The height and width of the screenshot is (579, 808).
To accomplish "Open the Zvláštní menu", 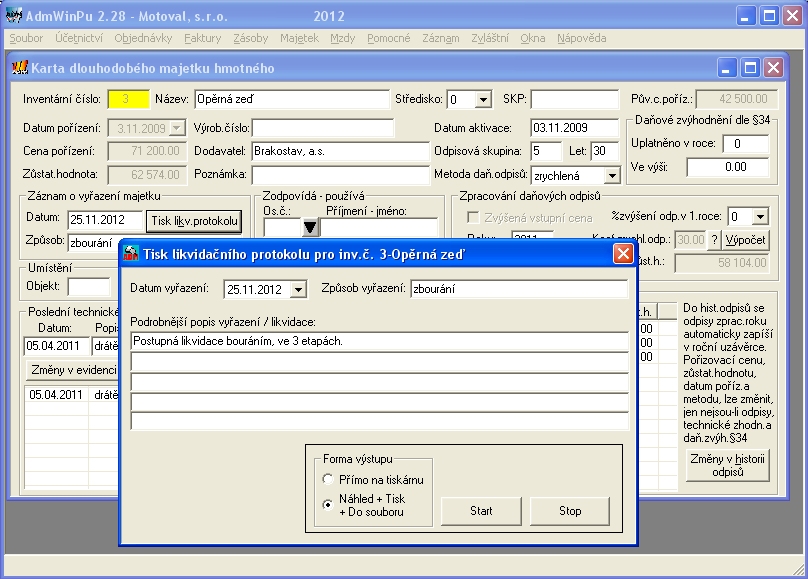I will 490,38.
